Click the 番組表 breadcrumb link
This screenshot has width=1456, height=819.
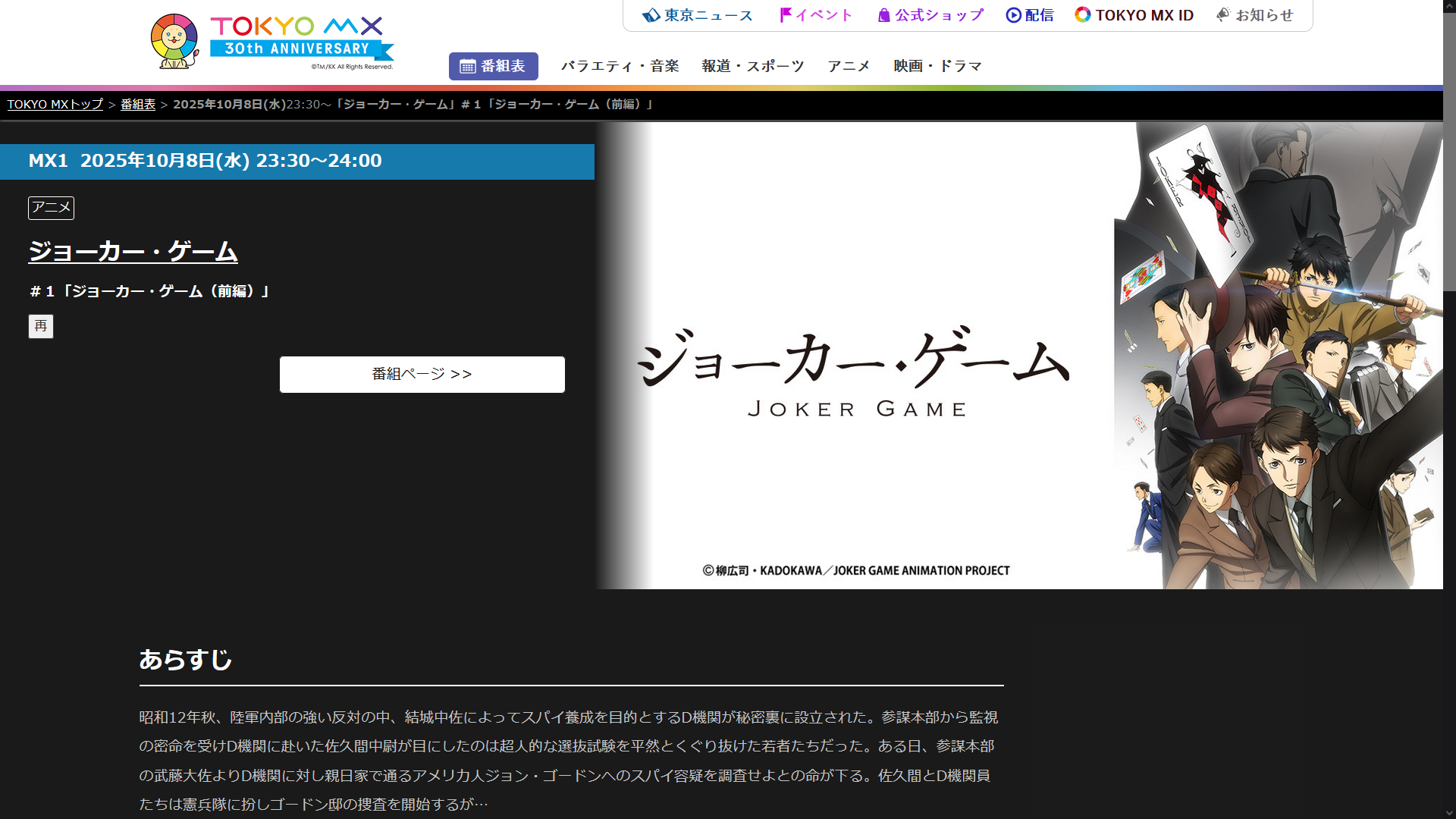point(138,105)
